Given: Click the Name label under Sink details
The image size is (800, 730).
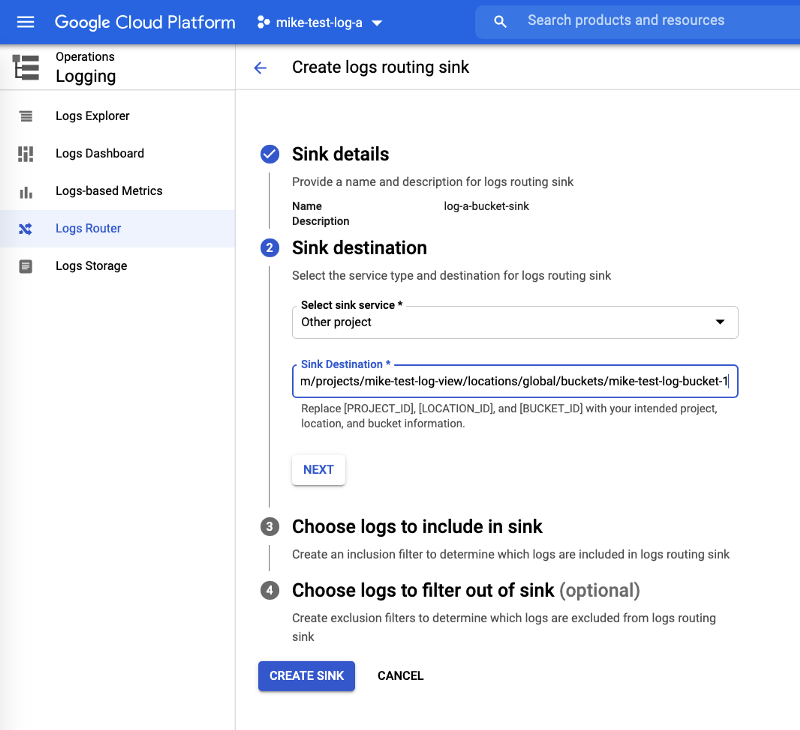Looking at the screenshot, I should (307, 206).
